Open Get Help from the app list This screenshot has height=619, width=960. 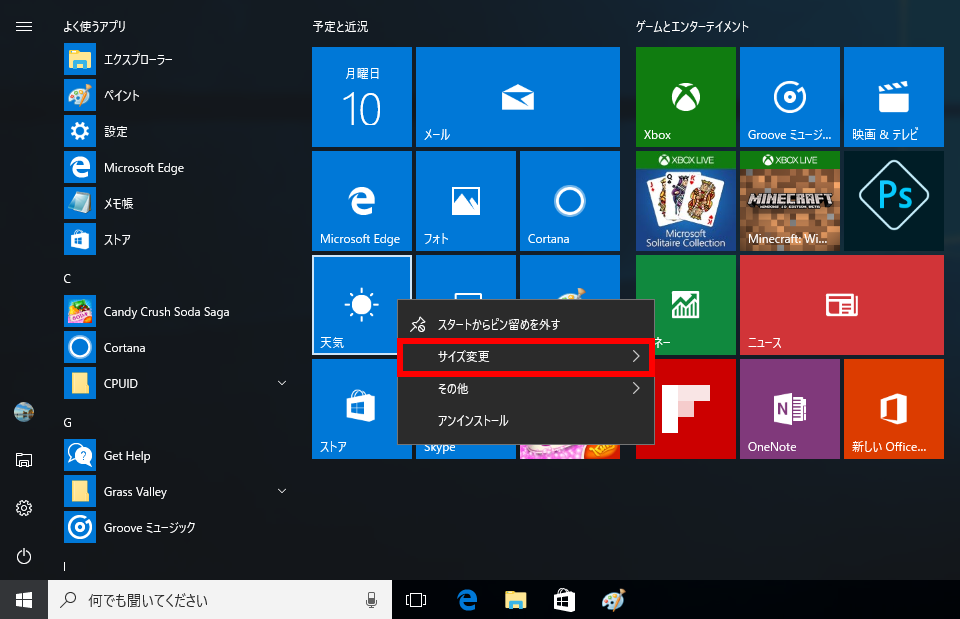coord(174,456)
